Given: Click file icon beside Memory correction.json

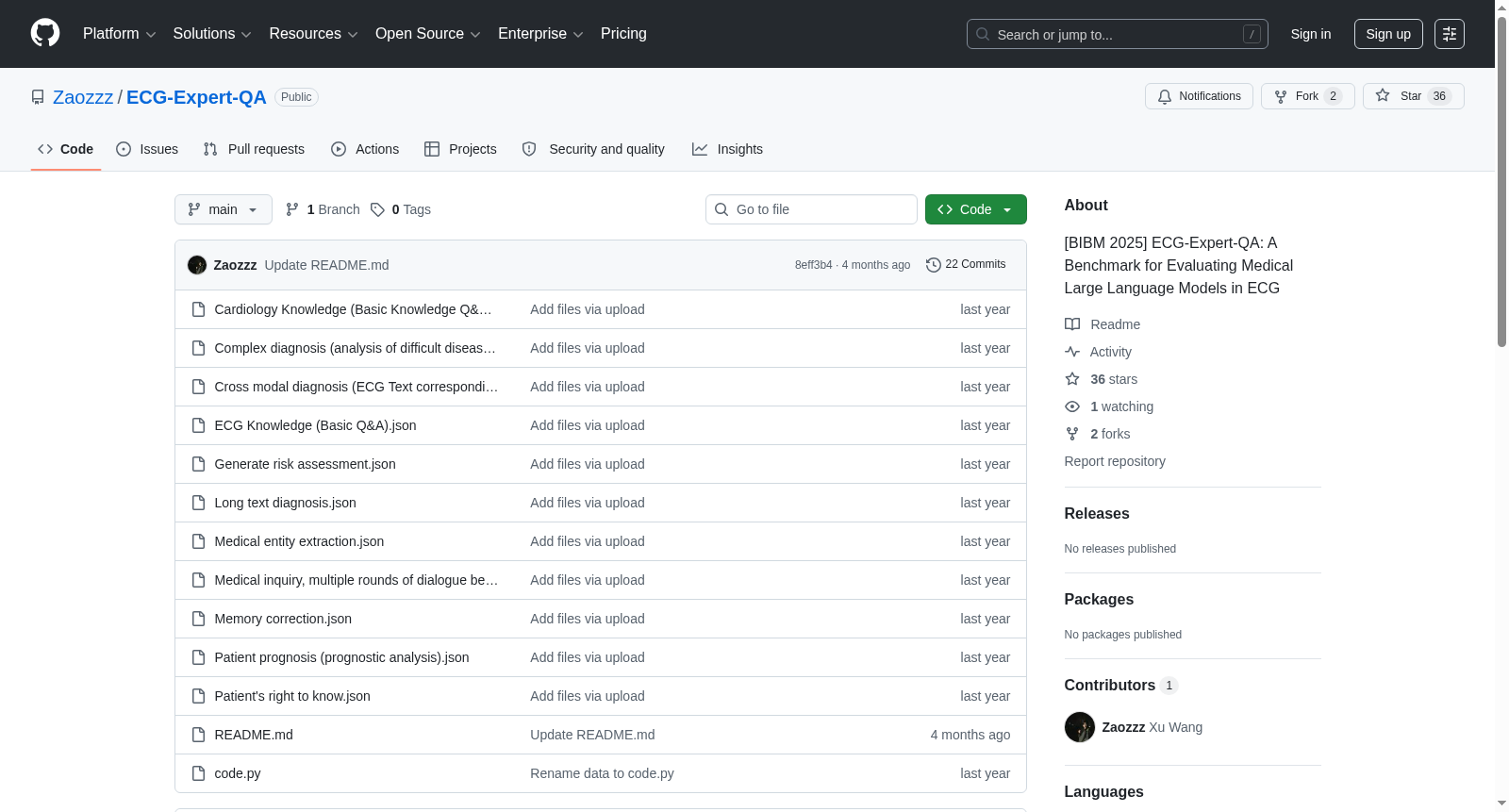Looking at the screenshot, I should 198,619.
